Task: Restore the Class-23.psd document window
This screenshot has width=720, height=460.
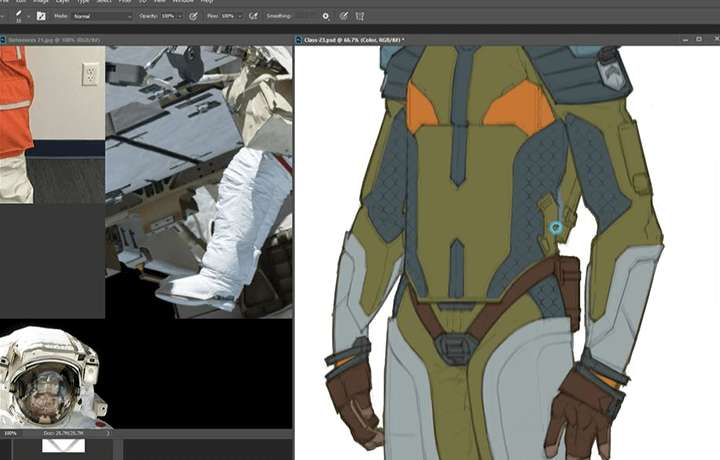Action: pos(699,40)
